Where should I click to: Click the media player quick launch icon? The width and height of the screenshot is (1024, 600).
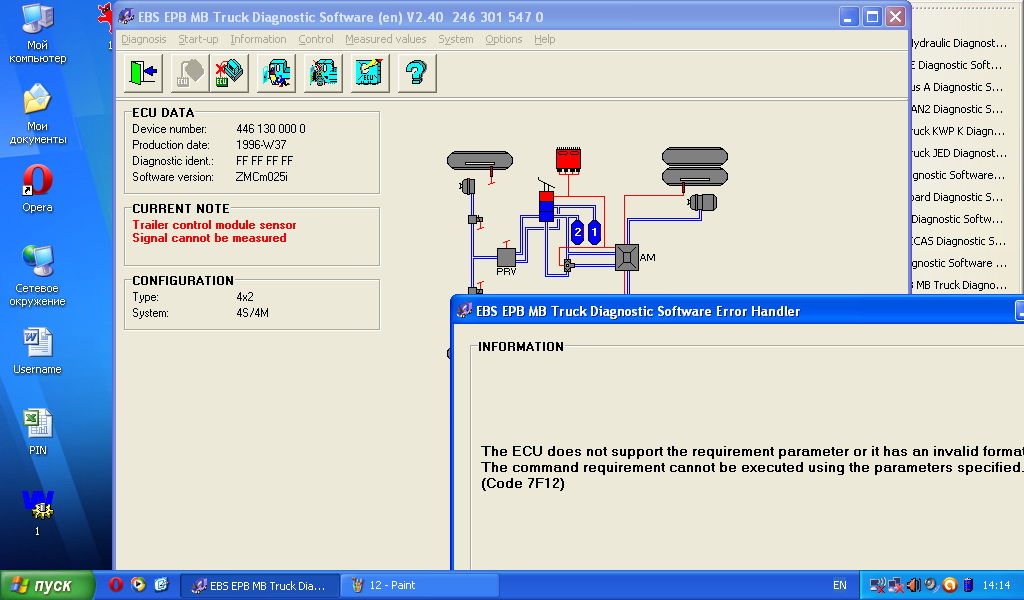click(x=138, y=584)
